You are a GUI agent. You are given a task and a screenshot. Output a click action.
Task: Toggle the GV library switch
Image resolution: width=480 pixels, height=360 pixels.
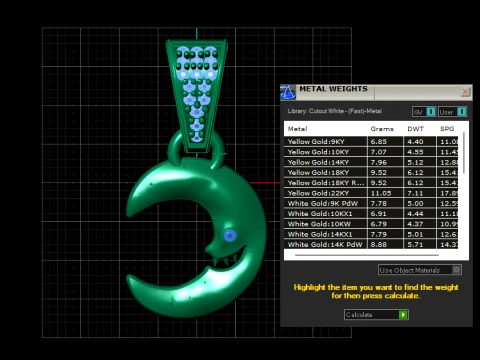(424, 112)
